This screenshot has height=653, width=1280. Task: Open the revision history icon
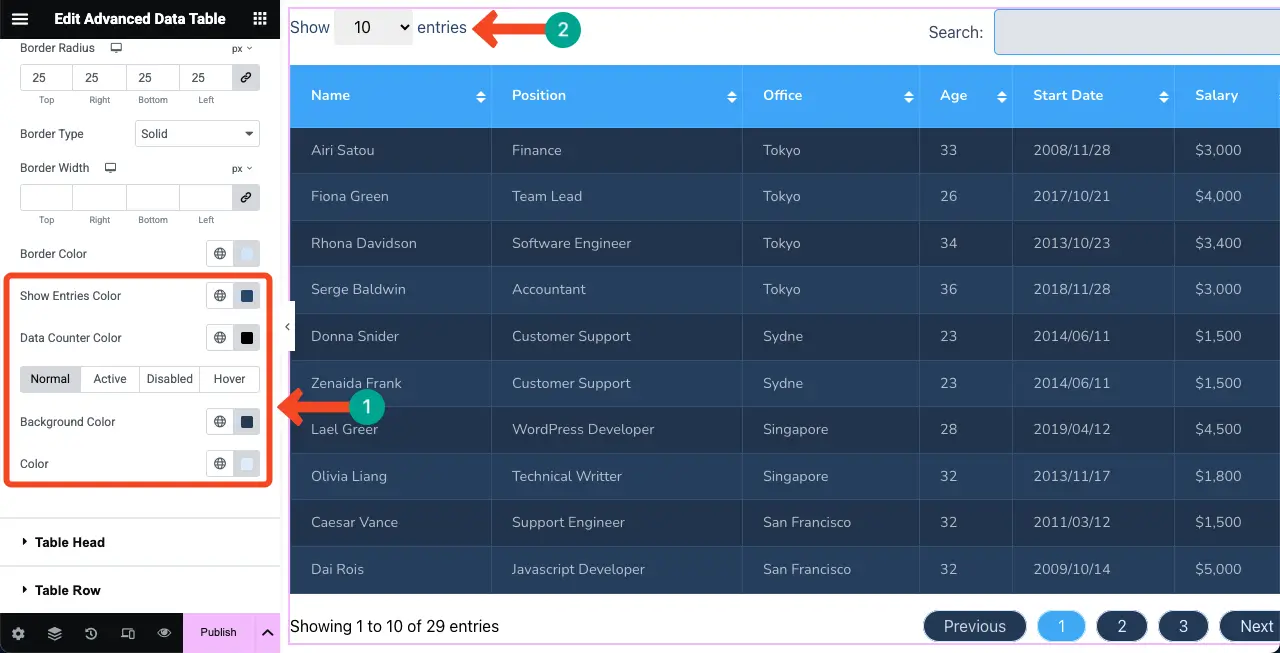tap(91, 633)
